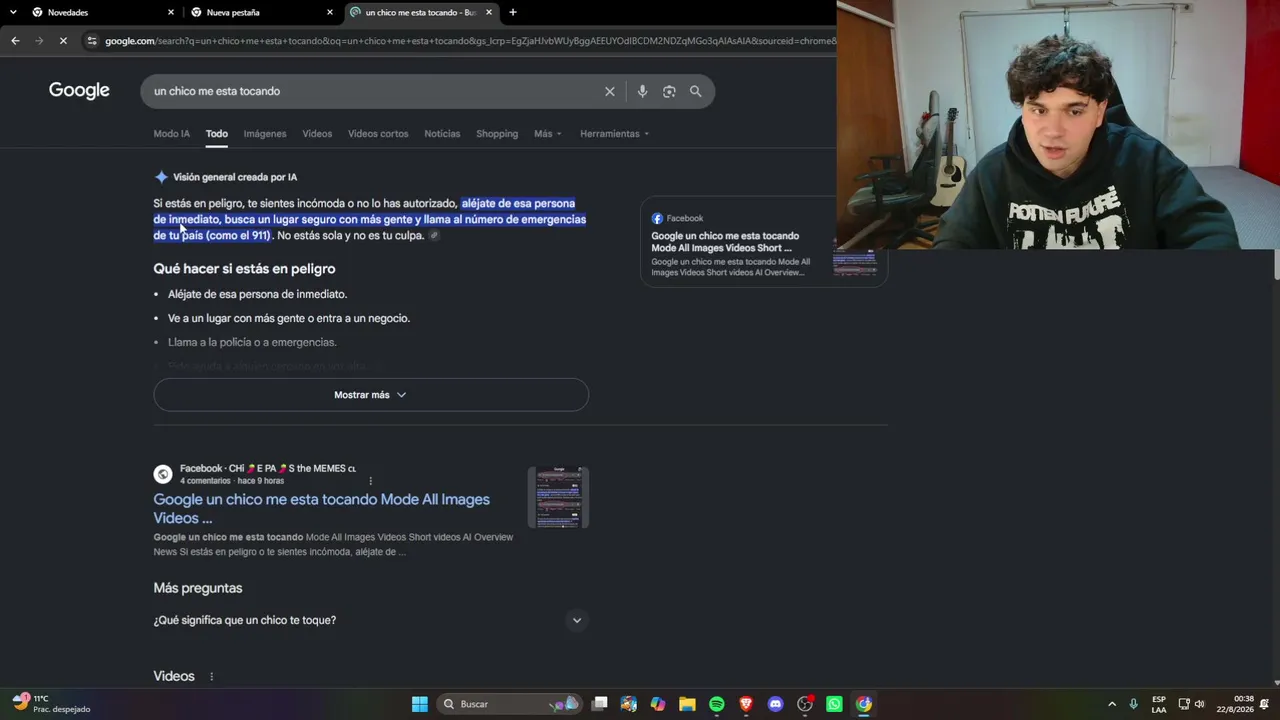Close the 'un chico me esta tocando' tab
The height and width of the screenshot is (720, 1280).
click(x=489, y=12)
